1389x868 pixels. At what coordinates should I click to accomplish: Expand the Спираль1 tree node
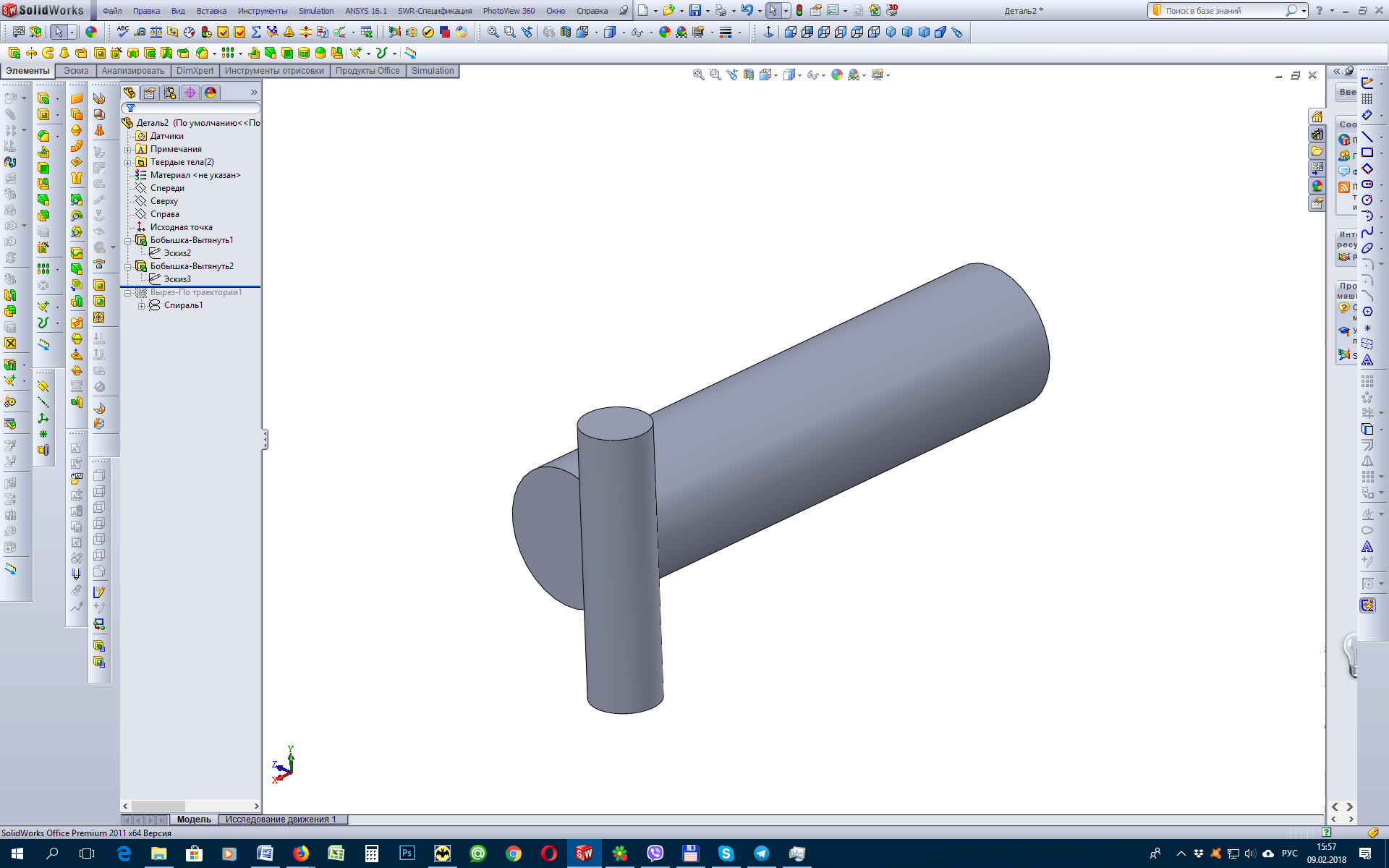coord(142,306)
